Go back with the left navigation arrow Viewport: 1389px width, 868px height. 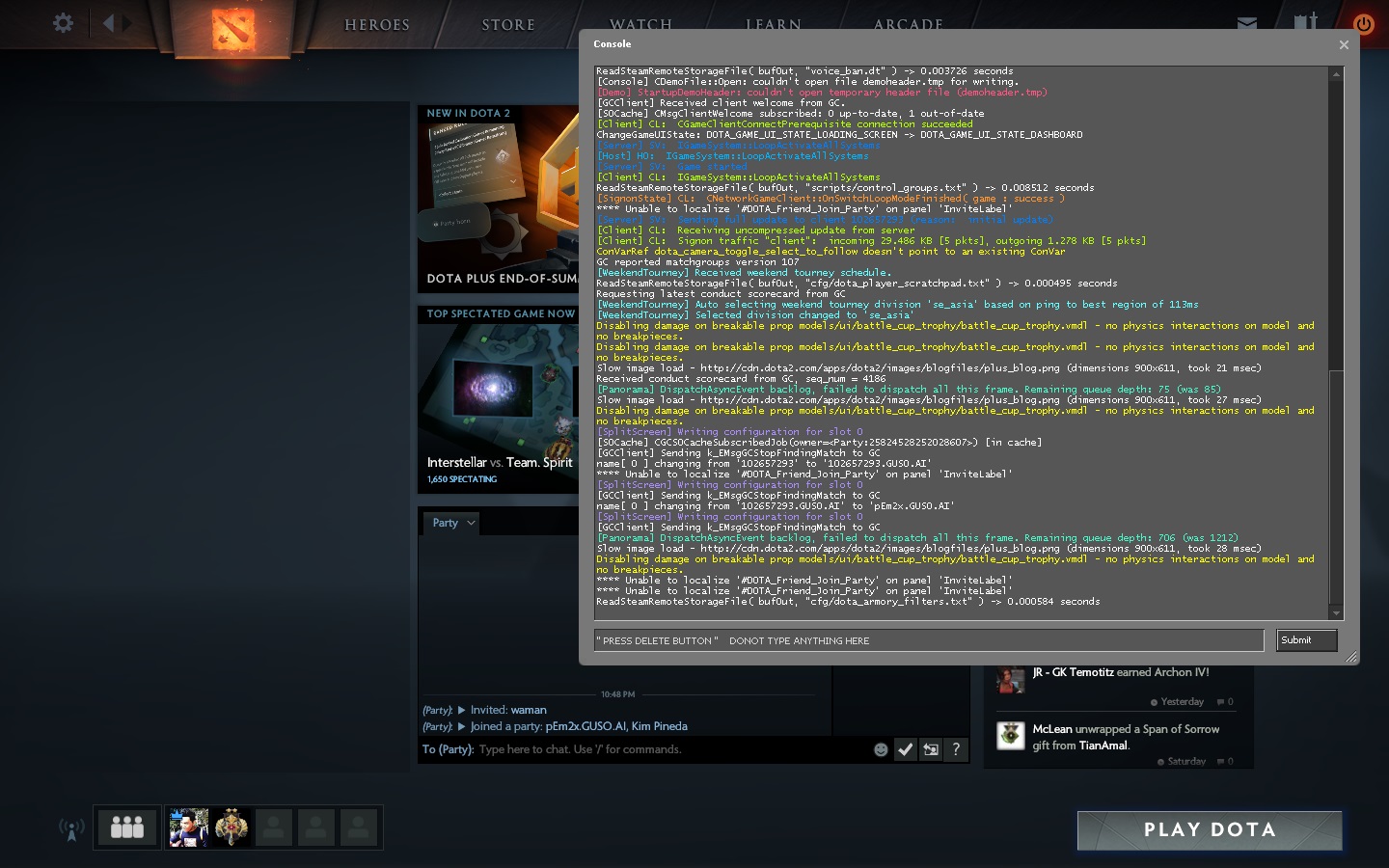click(x=108, y=22)
